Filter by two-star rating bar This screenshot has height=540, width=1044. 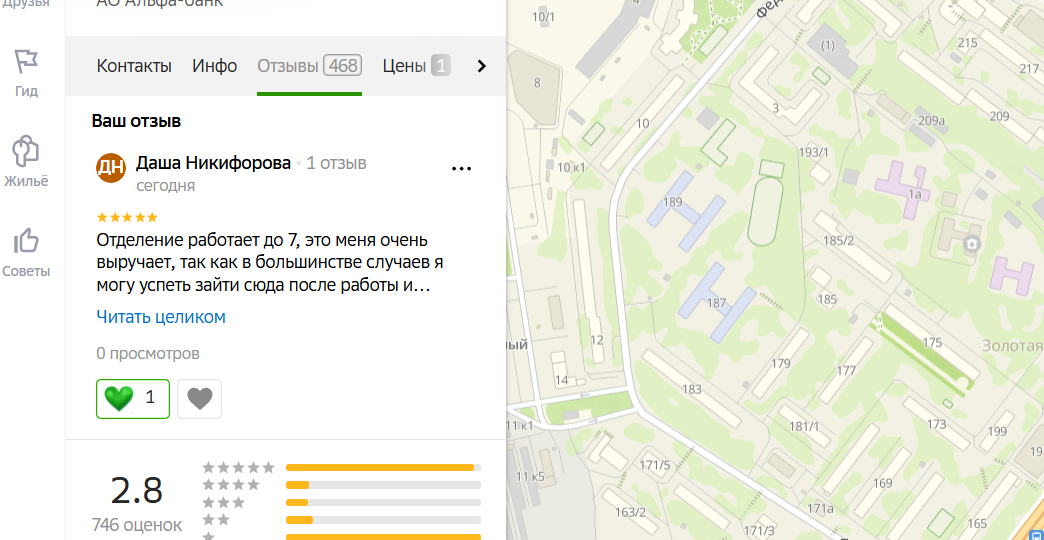point(383,519)
